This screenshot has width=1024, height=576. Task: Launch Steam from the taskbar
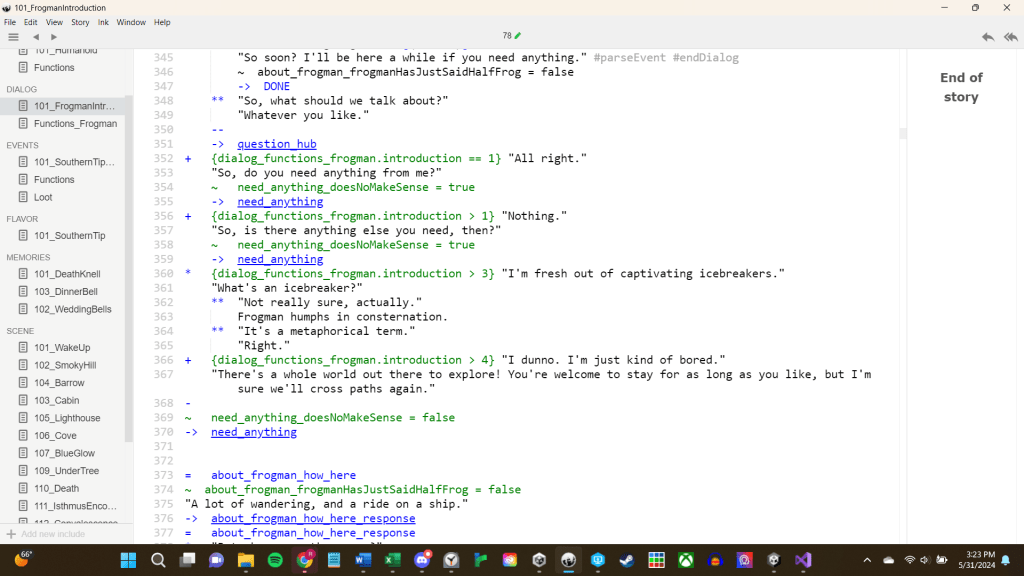click(x=627, y=560)
